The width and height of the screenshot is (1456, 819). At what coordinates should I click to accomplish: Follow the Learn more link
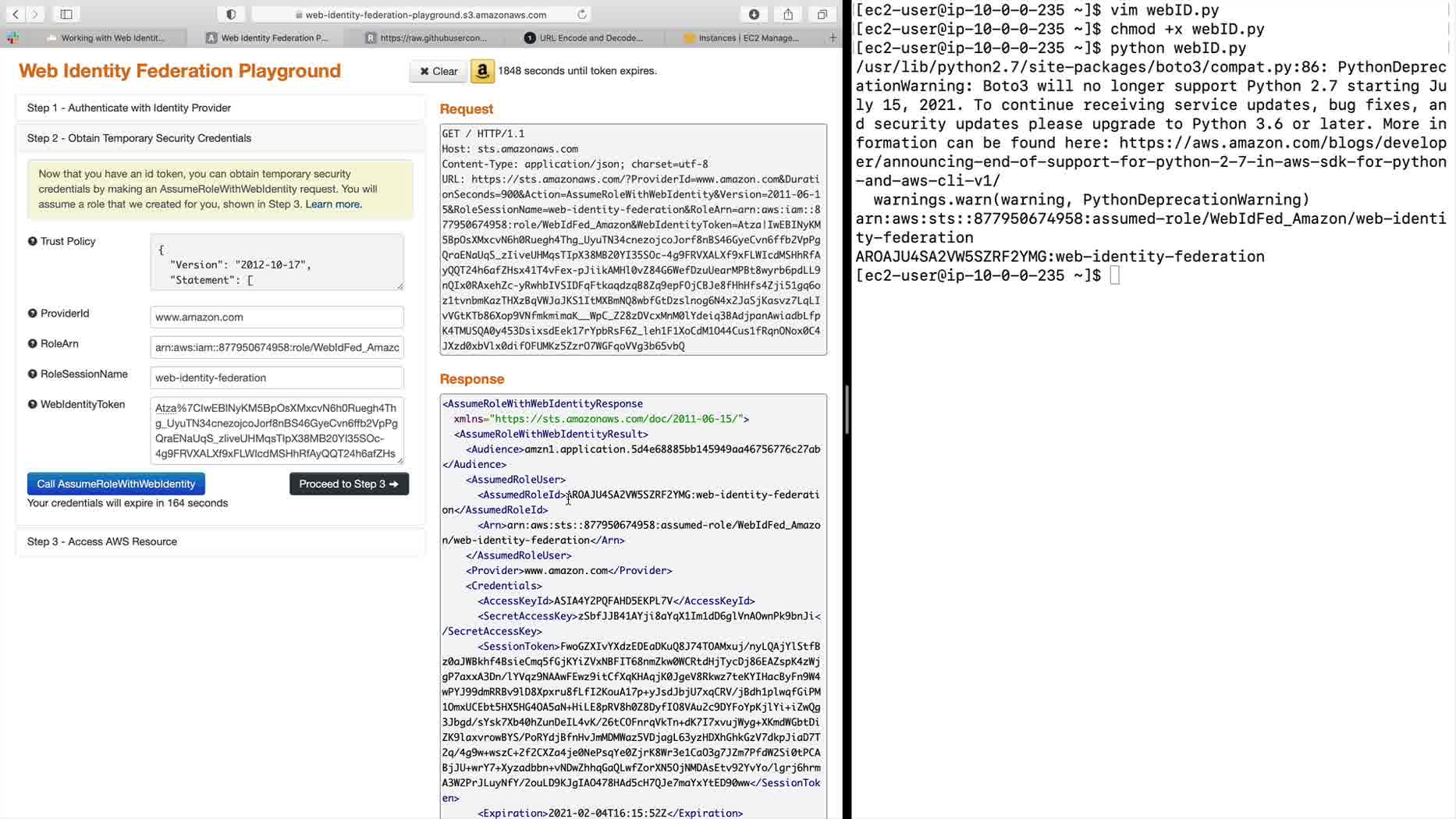[x=332, y=204]
